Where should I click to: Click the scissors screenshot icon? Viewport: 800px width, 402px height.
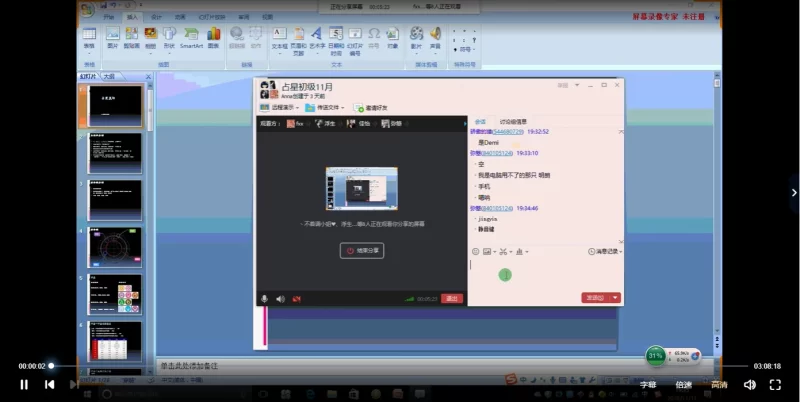(504, 251)
